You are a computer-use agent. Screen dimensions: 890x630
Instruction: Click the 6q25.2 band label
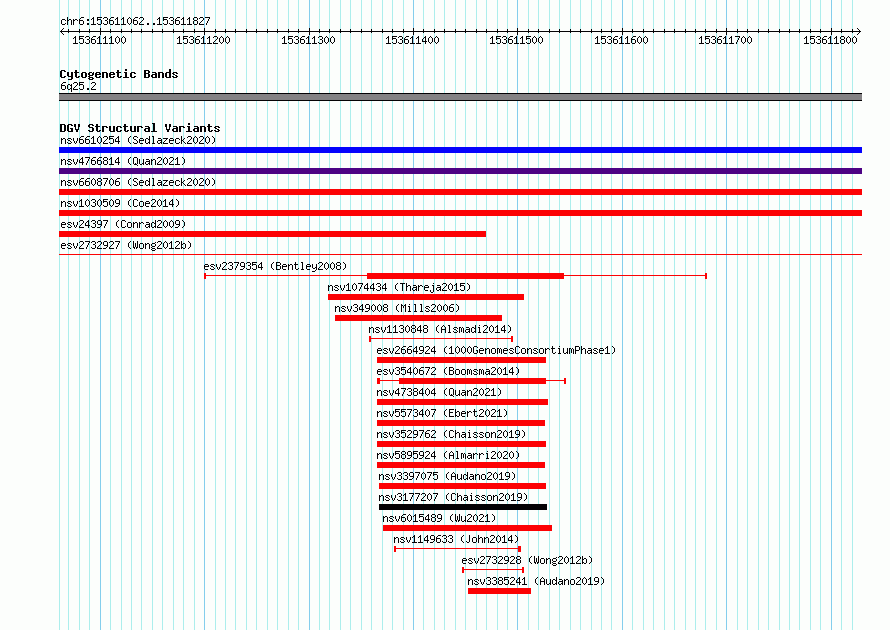(78, 86)
